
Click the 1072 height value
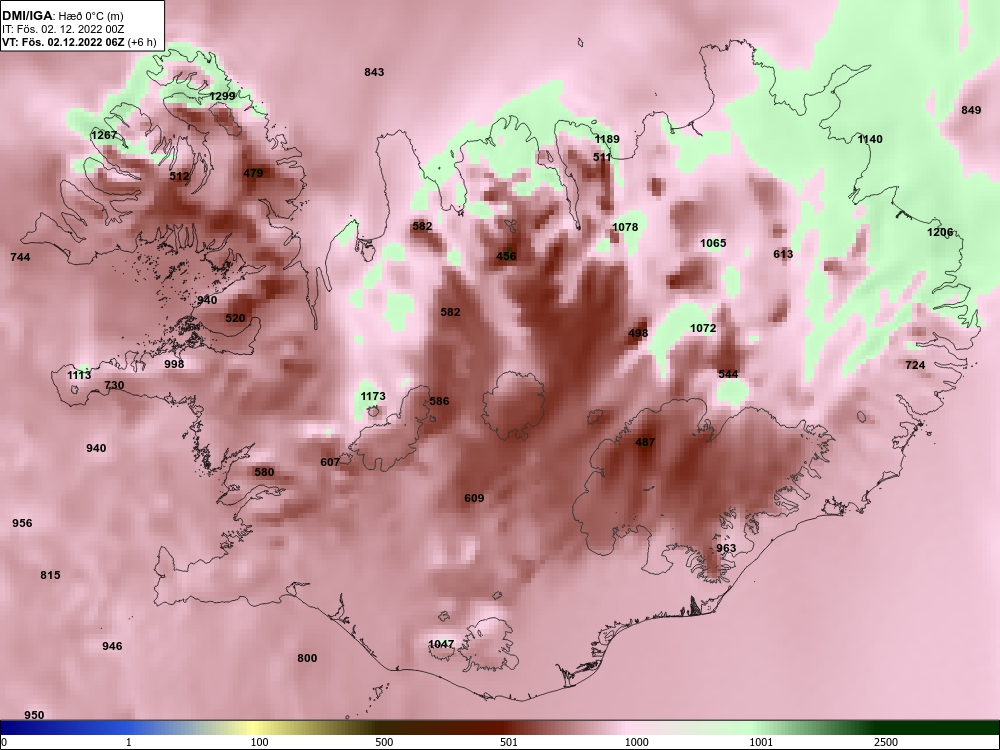pyautogui.click(x=703, y=328)
